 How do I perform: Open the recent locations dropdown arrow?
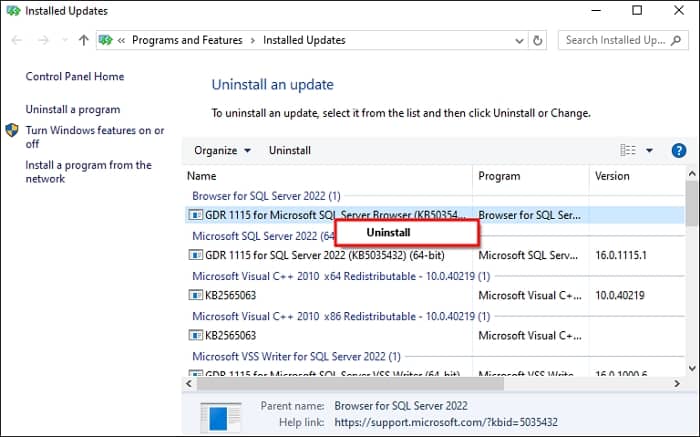tap(64, 41)
